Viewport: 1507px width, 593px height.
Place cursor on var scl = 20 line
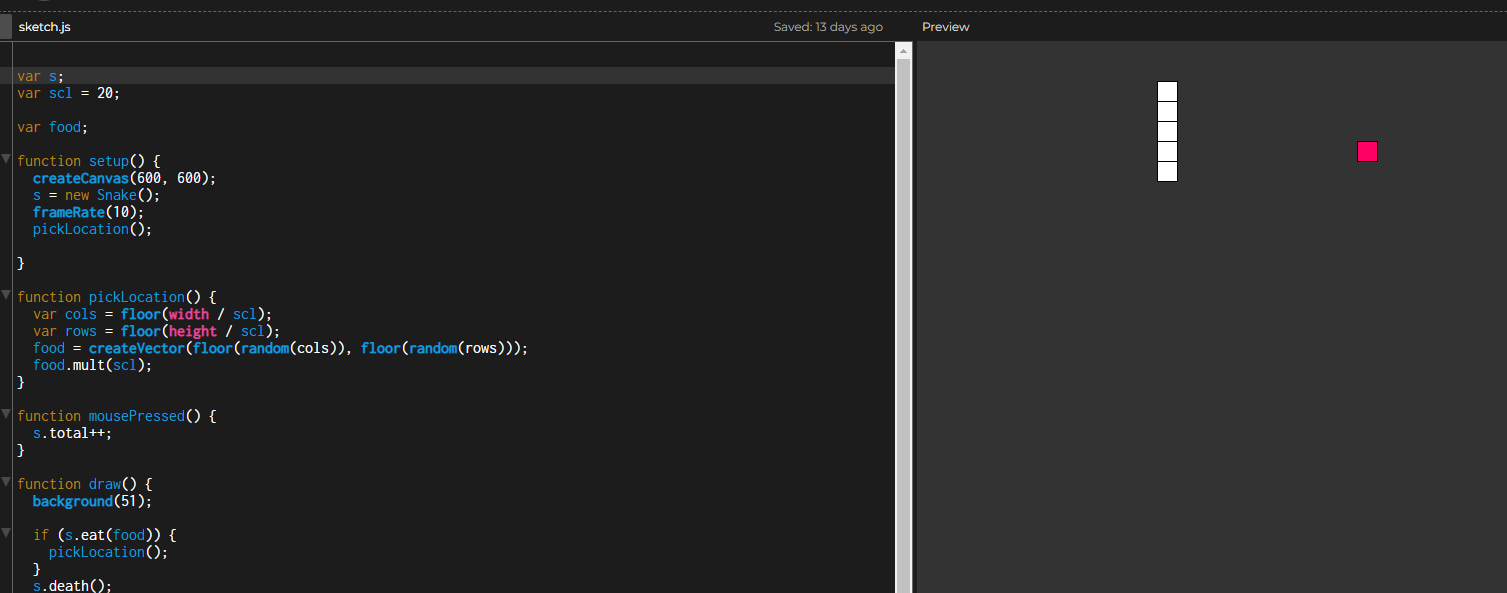tap(69, 93)
